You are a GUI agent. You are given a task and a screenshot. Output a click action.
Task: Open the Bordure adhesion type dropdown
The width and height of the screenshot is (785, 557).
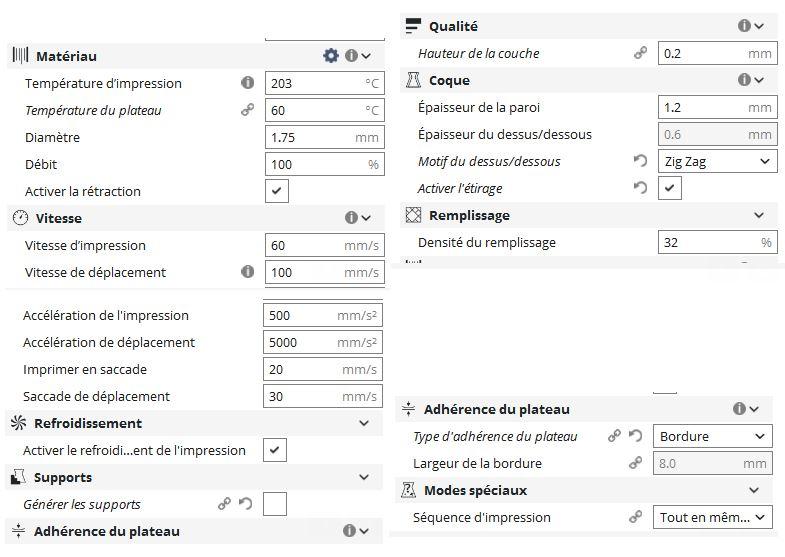click(x=712, y=436)
